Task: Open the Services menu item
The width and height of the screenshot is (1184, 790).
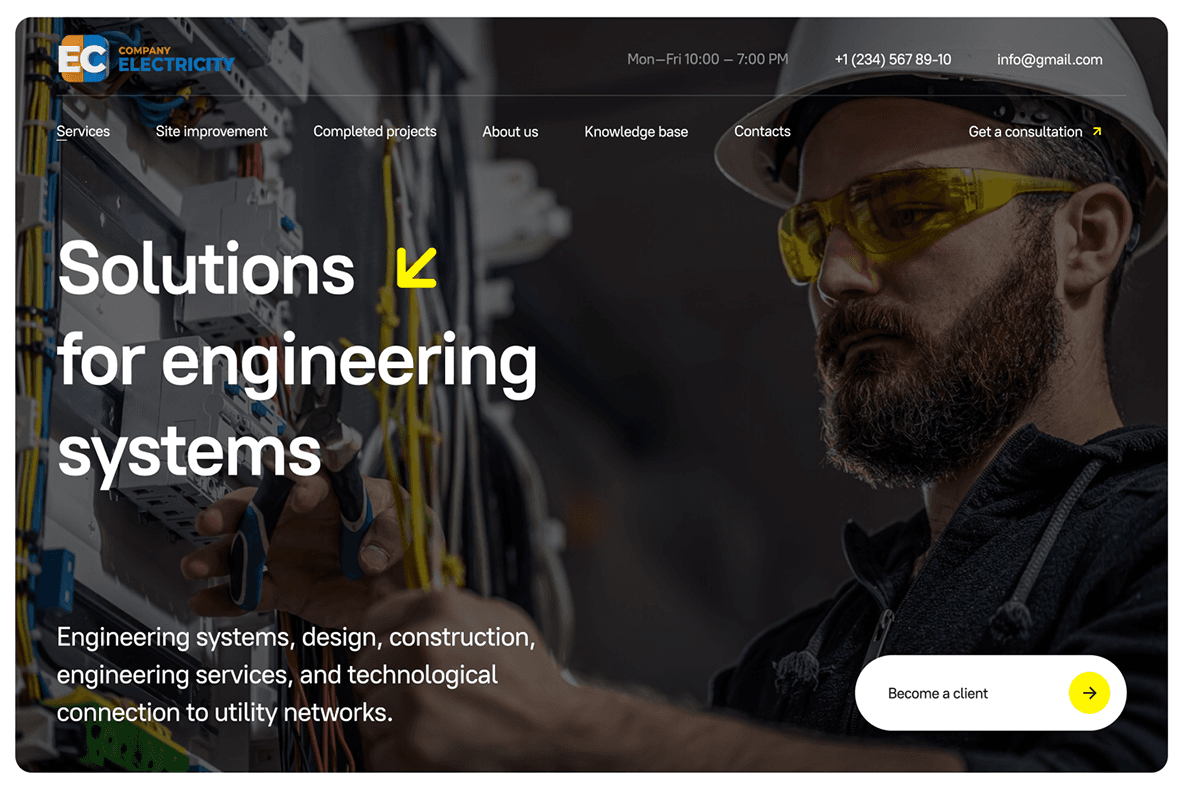Action: click(83, 131)
